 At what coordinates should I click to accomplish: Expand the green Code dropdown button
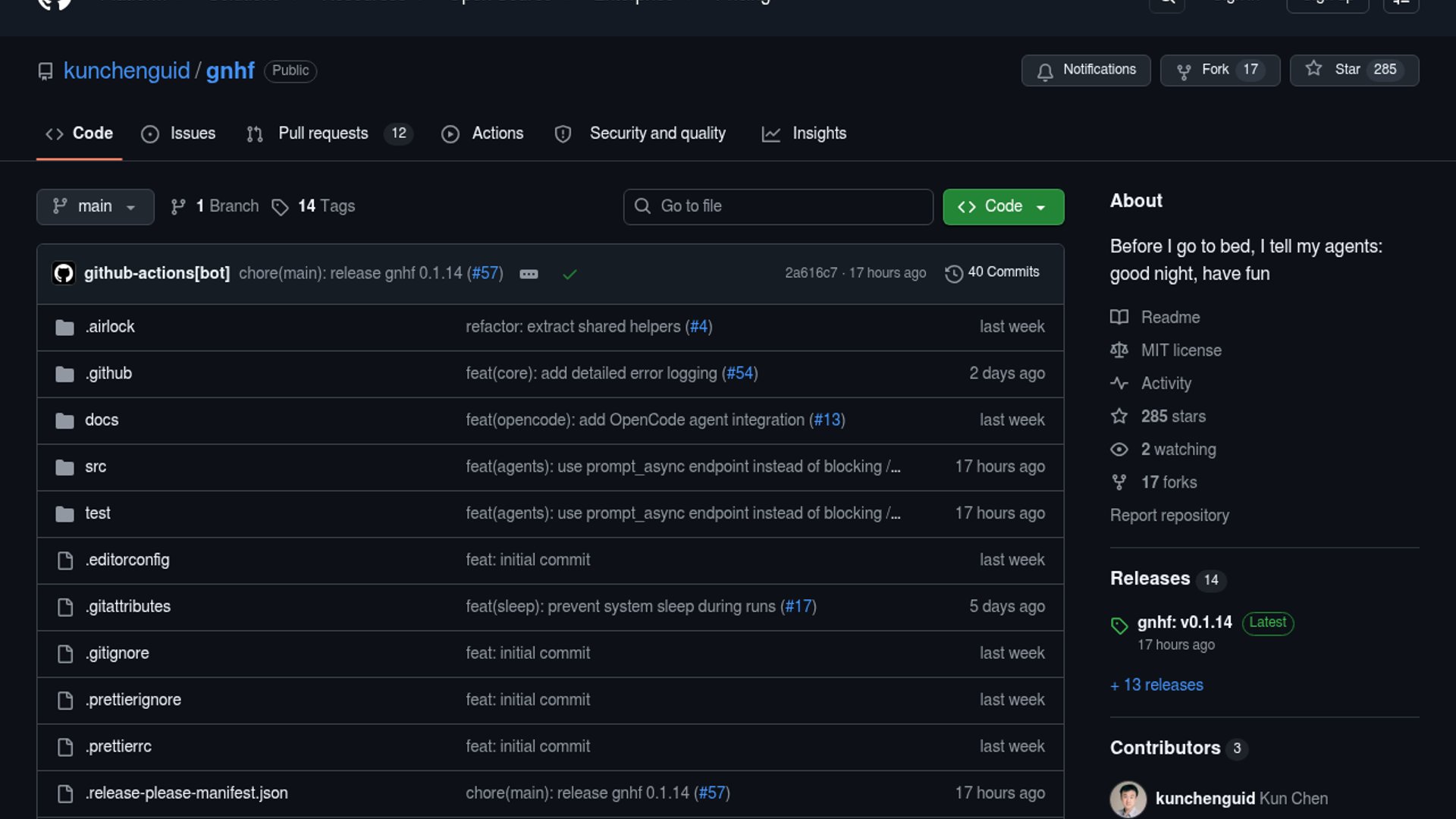[x=1003, y=206]
